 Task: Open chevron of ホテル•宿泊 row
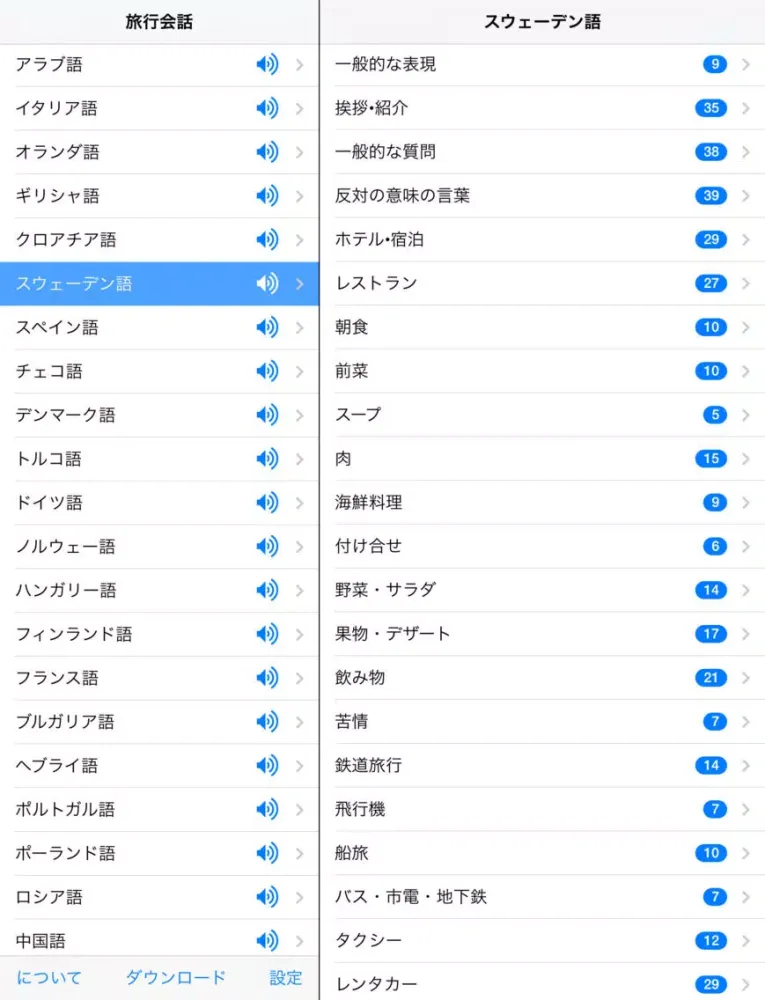coord(745,240)
